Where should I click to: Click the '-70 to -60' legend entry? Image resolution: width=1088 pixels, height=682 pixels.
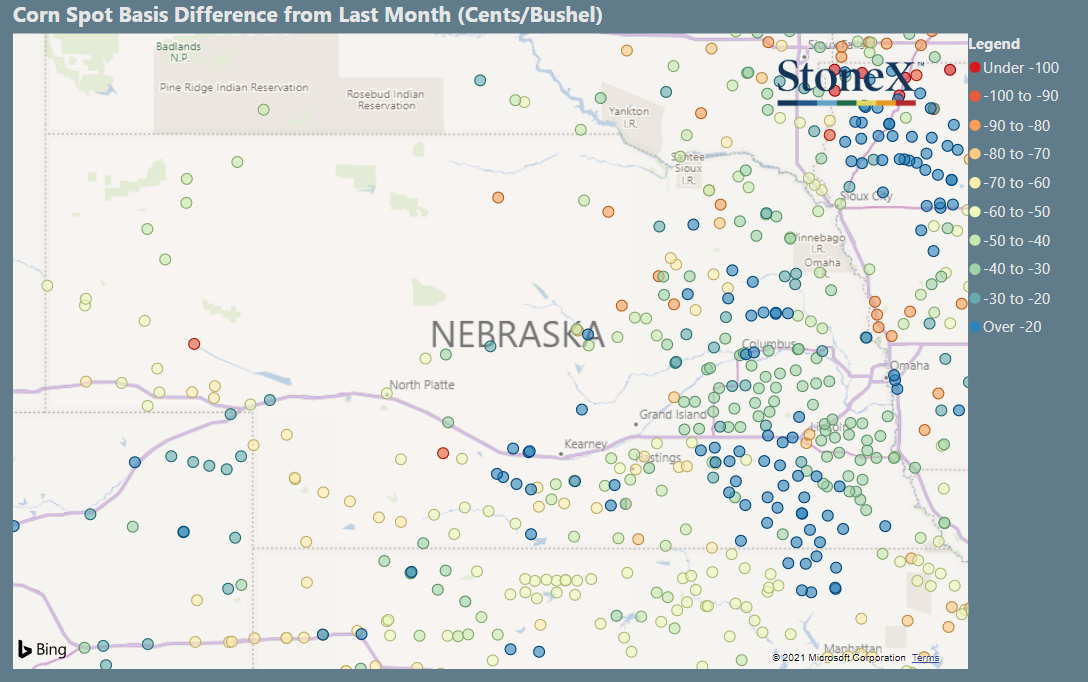click(x=1010, y=183)
